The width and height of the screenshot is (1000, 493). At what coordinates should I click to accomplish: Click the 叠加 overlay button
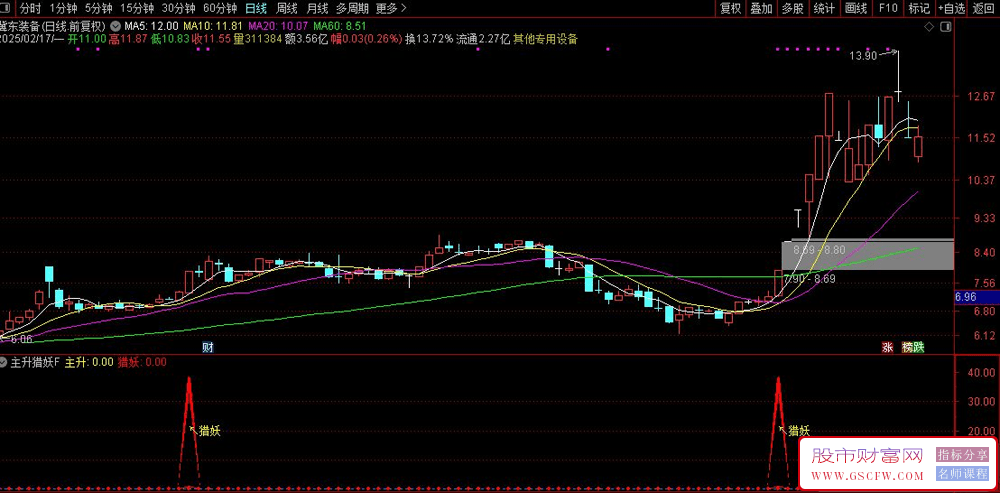click(x=761, y=8)
